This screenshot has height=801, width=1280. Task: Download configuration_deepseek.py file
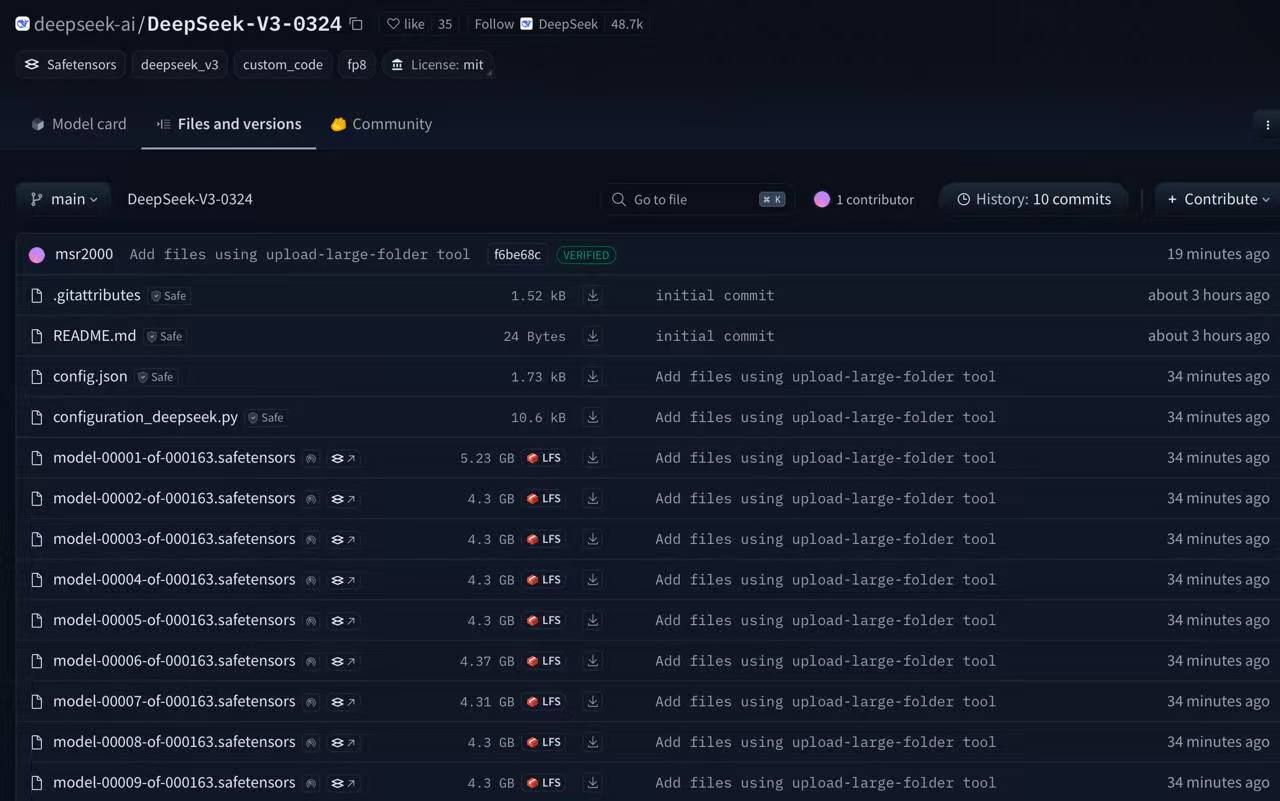pyautogui.click(x=593, y=417)
